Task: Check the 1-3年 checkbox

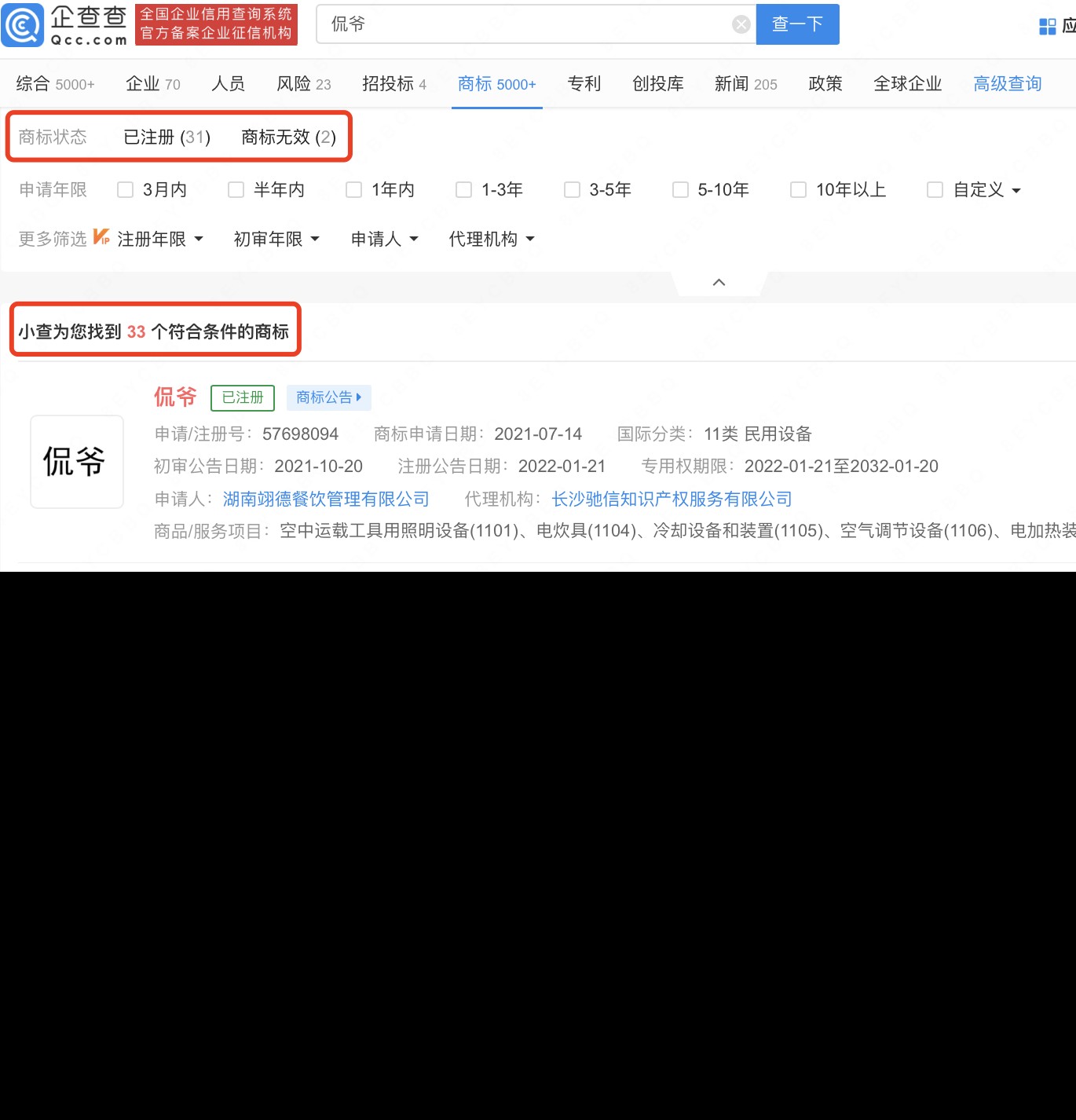Action: tap(463, 190)
